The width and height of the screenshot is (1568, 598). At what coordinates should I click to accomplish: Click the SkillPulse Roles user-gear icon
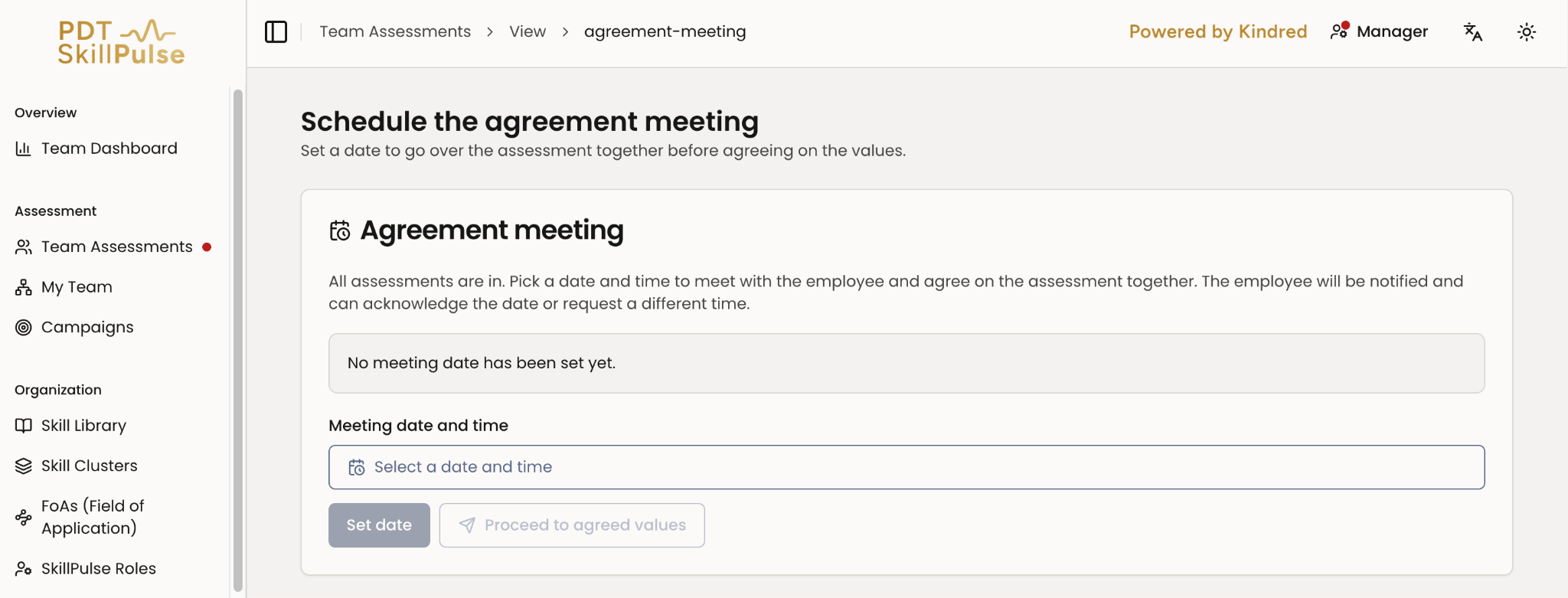point(24,569)
